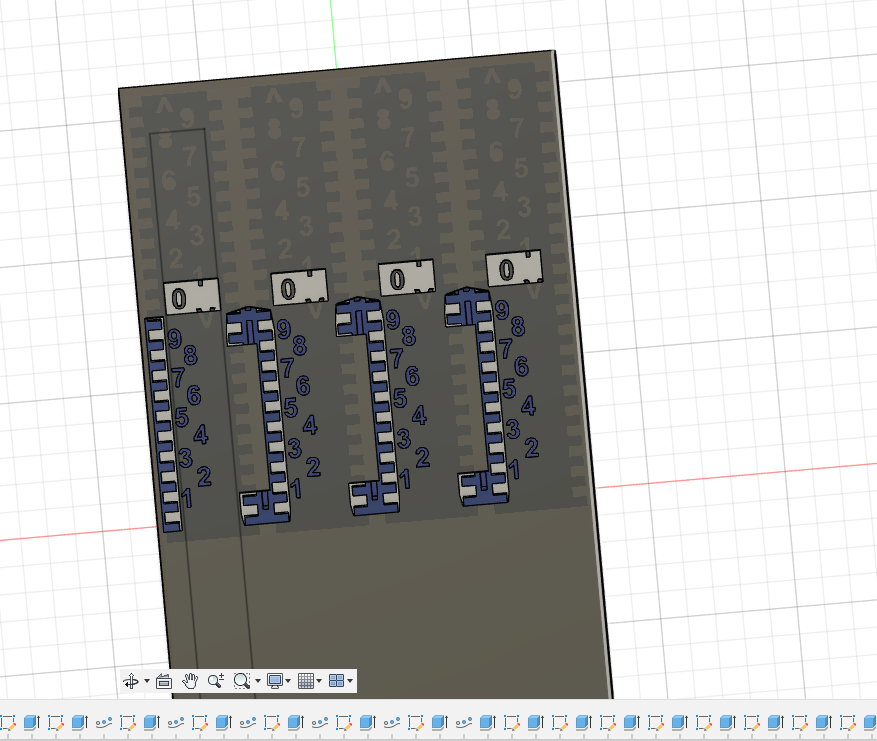This screenshot has height=741, width=877.
Task: Select the Orbit tool
Action: click(x=133, y=680)
